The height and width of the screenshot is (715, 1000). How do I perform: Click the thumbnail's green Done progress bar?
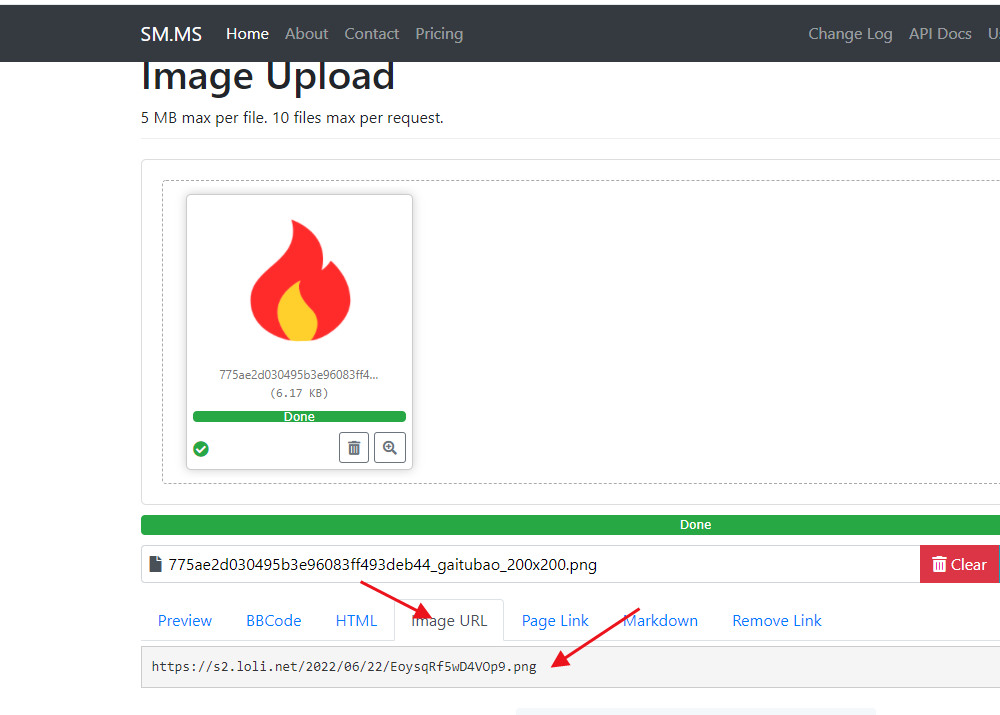(299, 416)
